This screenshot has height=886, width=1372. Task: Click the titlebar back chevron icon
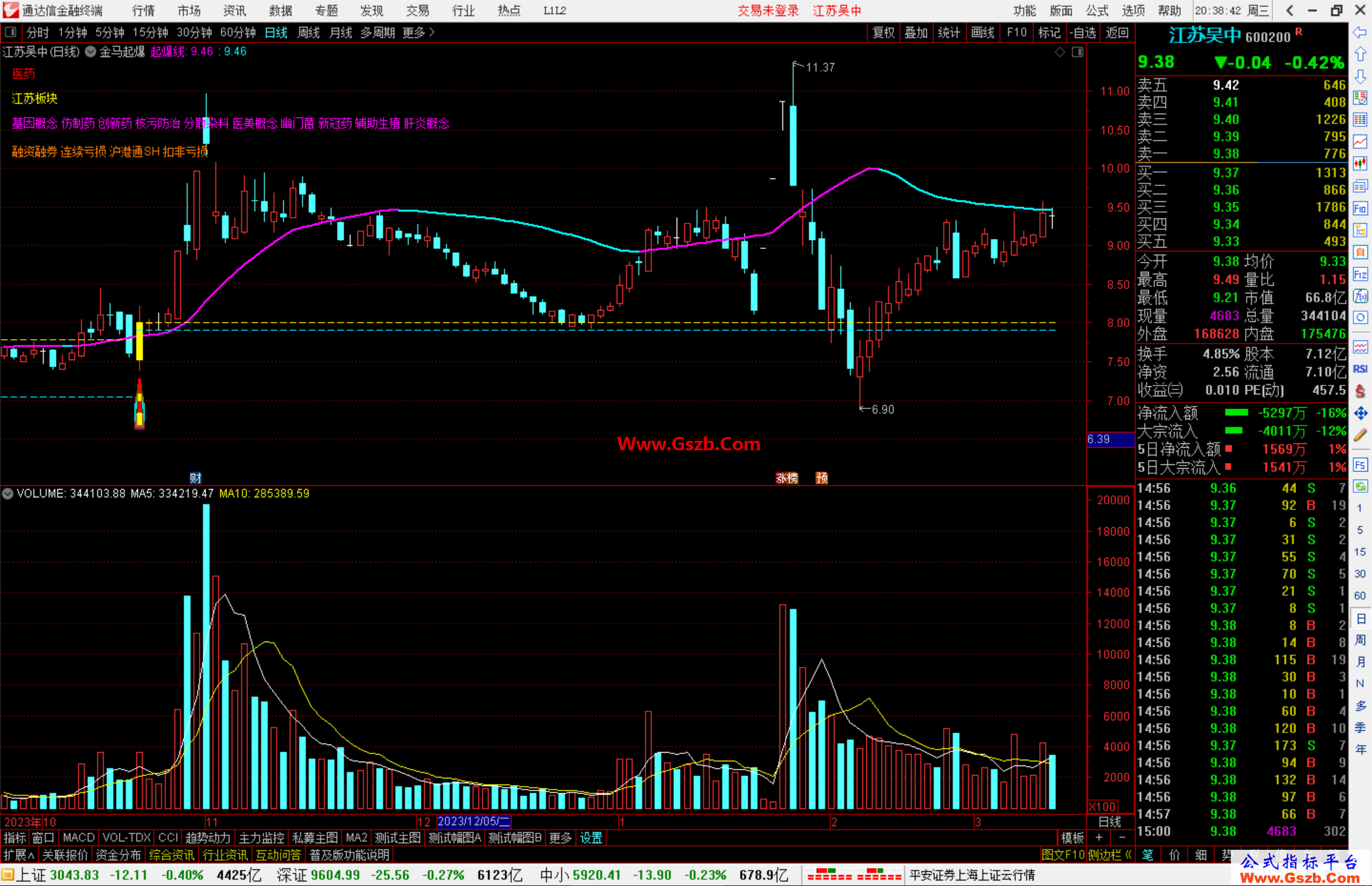coord(1289,10)
